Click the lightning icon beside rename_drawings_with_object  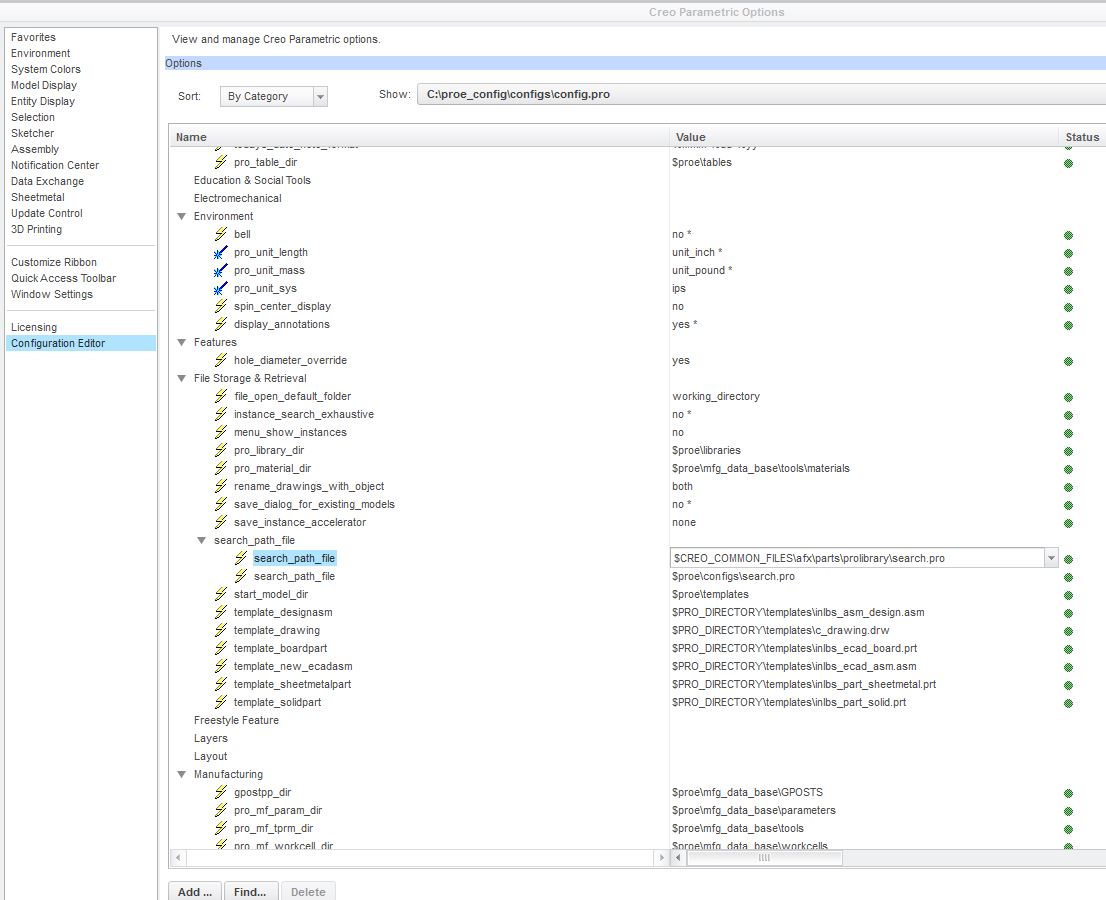pyautogui.click(x=221, y=486)
